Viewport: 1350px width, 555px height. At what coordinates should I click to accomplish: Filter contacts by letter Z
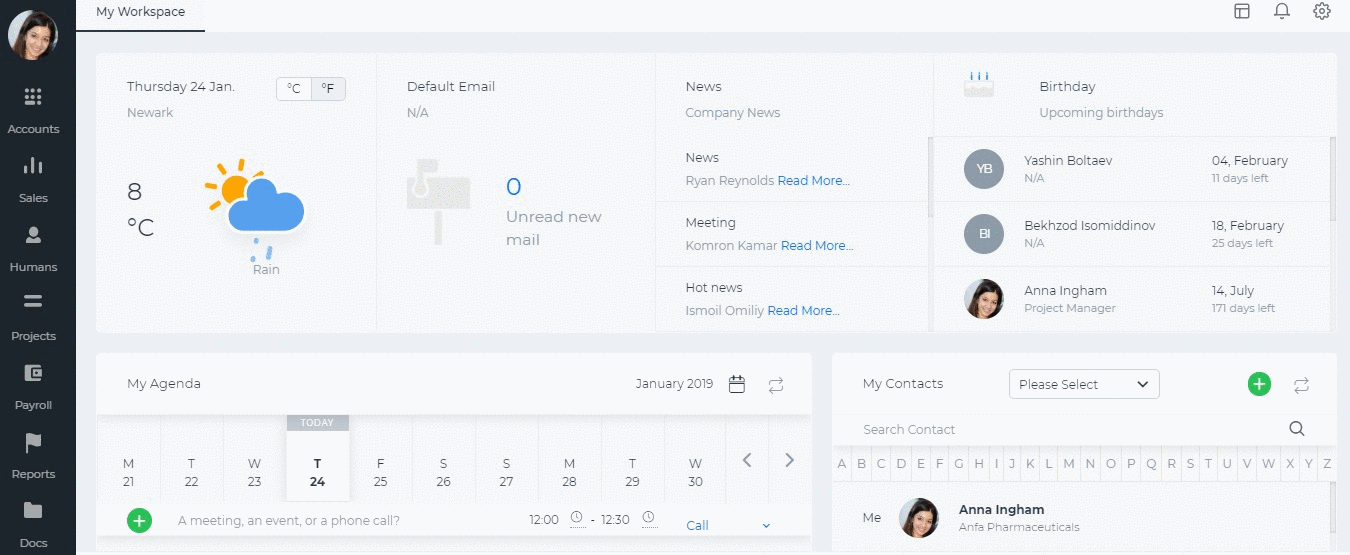pos(1326,463)
